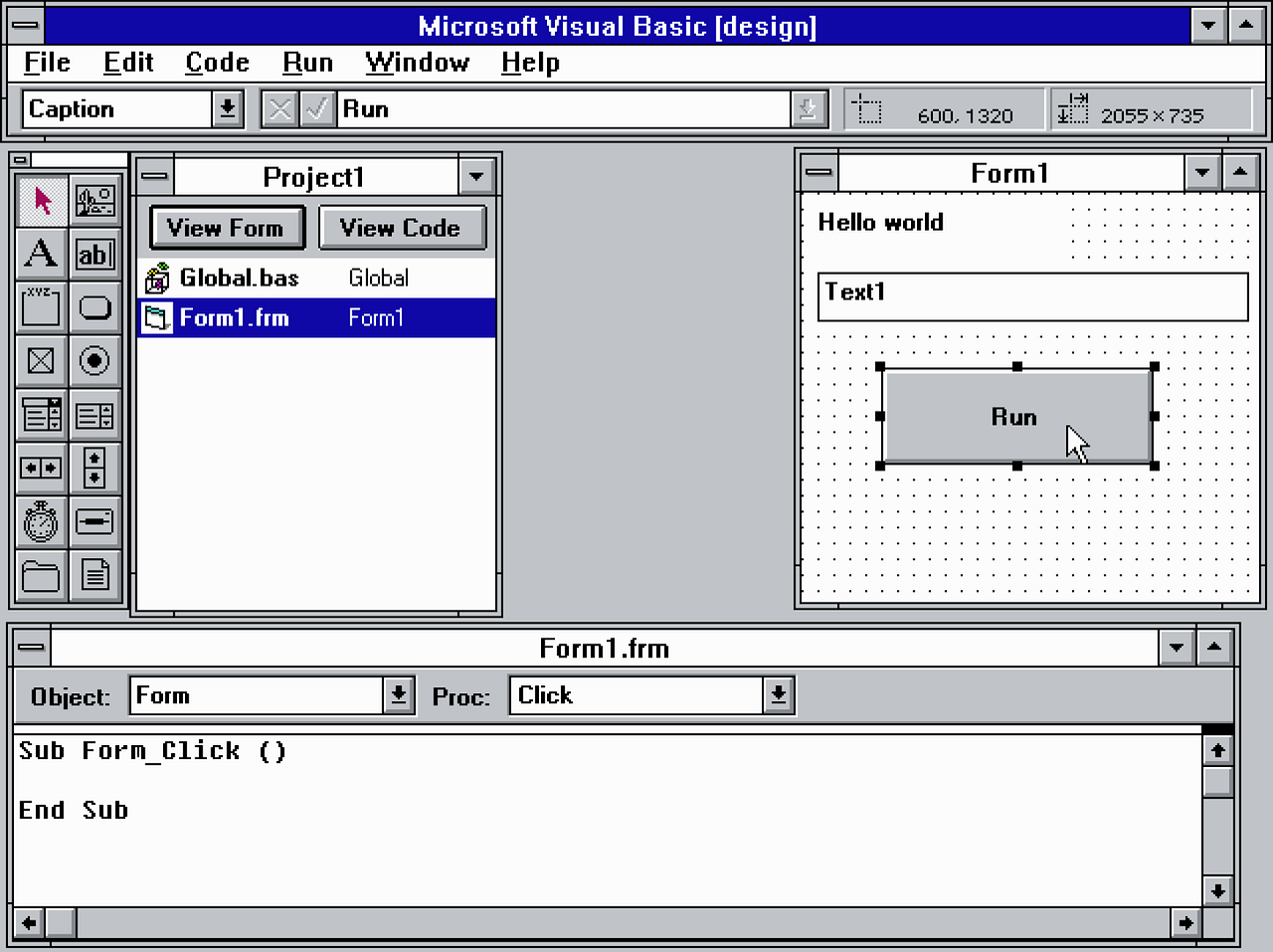Choose the Option Button control tool
This screenshot has width=1273, height=952.
click(x=95, y=361)
